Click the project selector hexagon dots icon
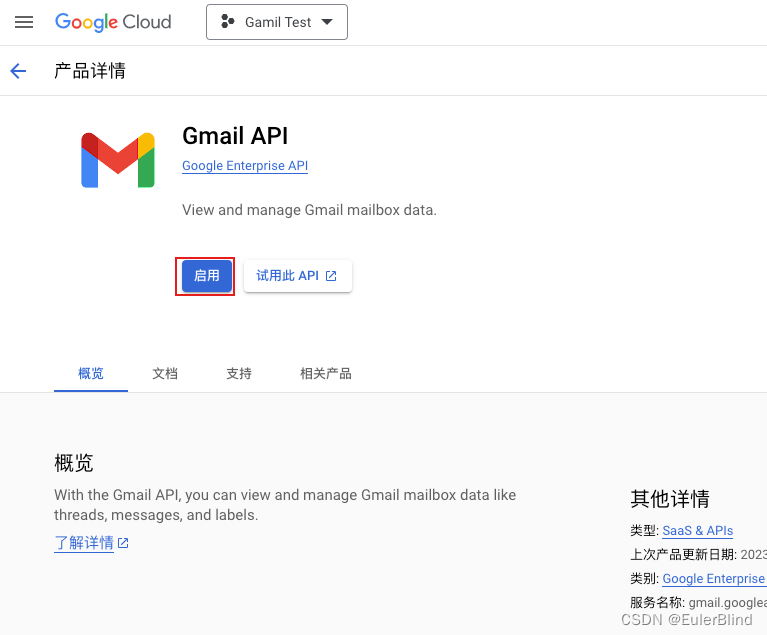Image resolution: width=767 pixels, height=635 pixels. [x=227, y=22]
